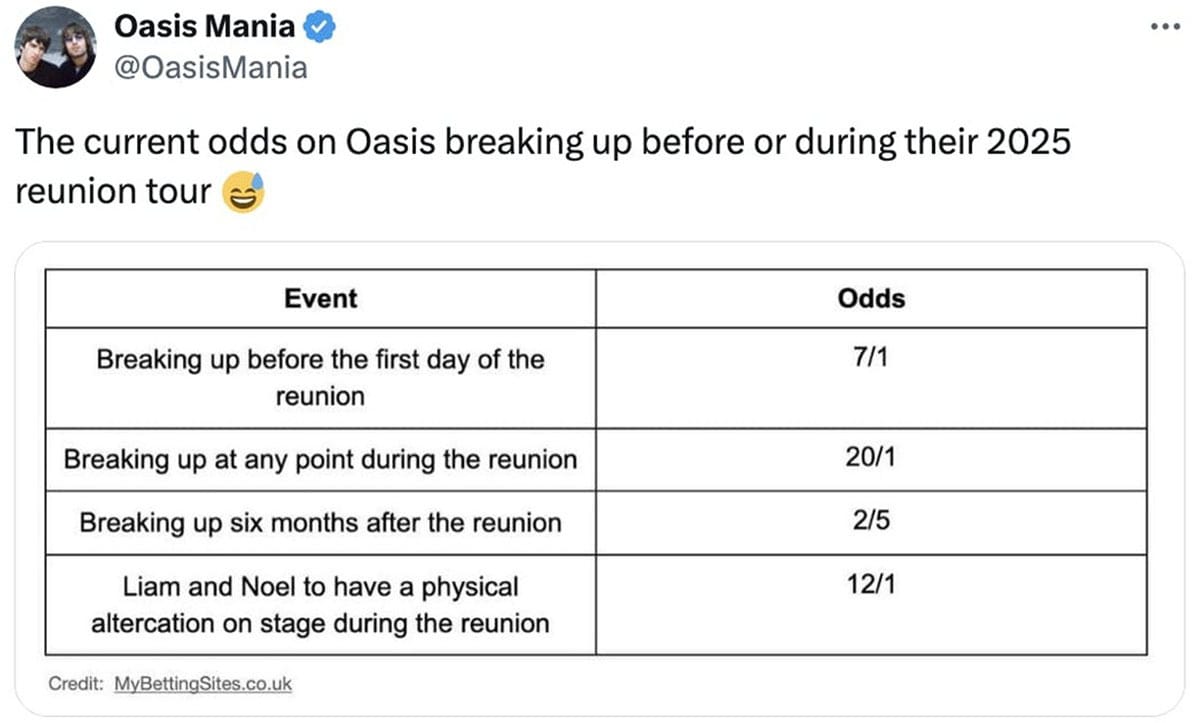Open the Oasis Mania profile avatar
The width and height of the screenshot is (1200, 723).
click(56, 47)
